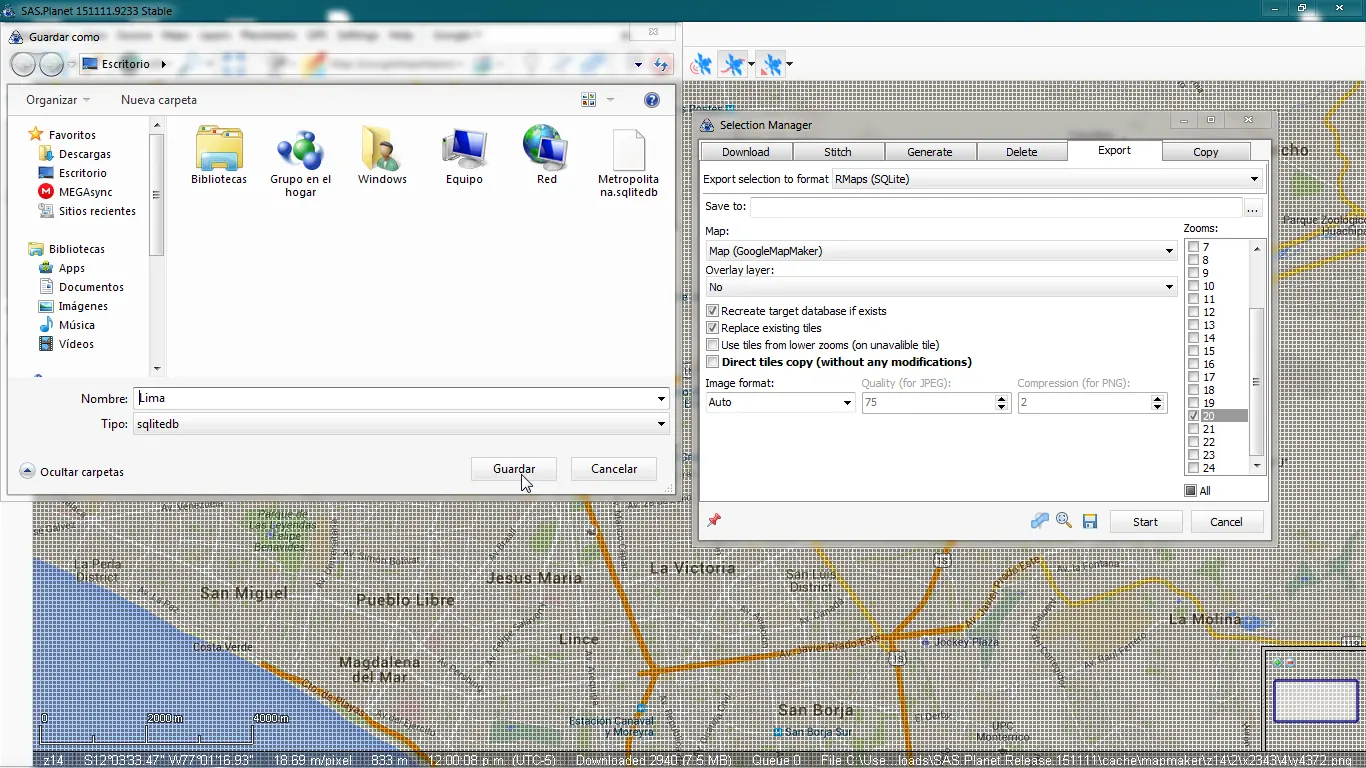Change the file view mode icon
Viewport: 1366px width, 768px height.
coord(588,100)
